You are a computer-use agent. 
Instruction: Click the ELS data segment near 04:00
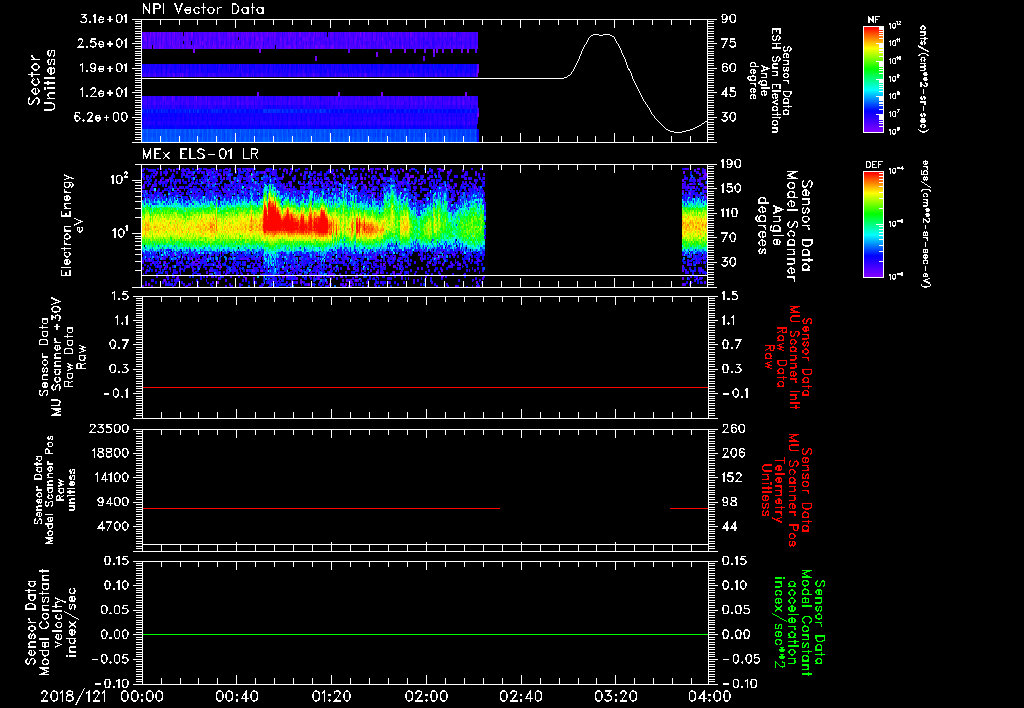point(695,227)
